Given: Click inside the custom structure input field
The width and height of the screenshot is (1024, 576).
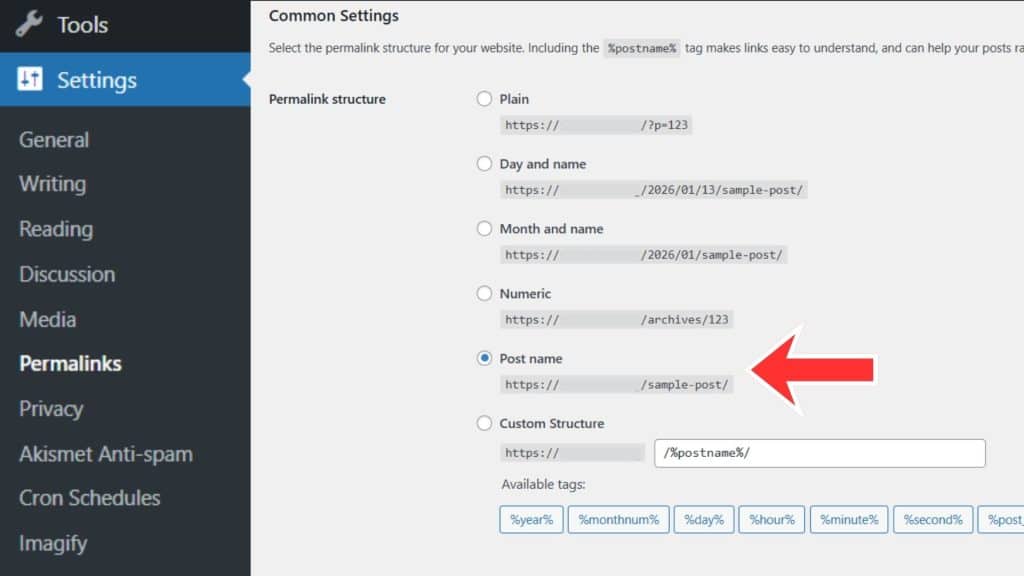Looking at the screenshot, I should point(820,452).
